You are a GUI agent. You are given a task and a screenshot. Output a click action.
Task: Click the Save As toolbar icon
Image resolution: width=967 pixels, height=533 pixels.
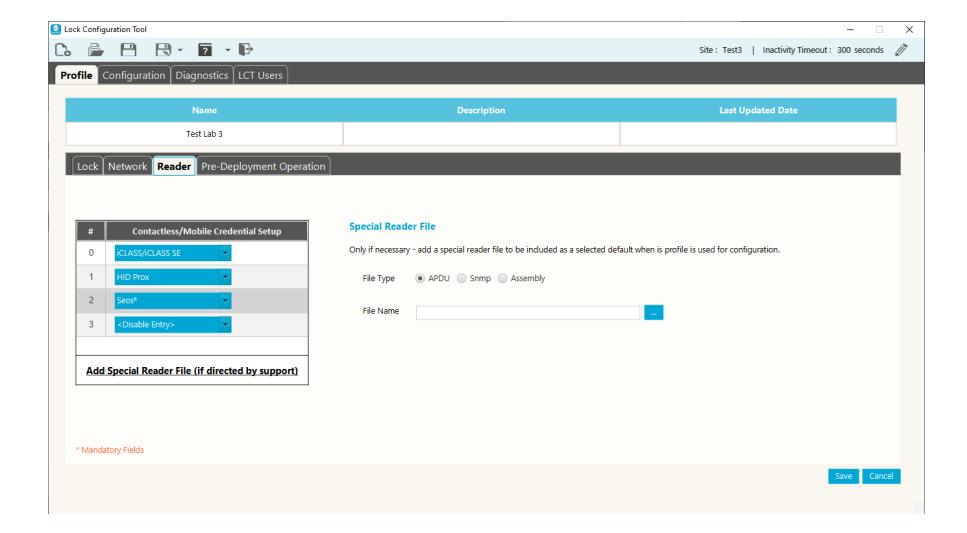pyautogui.click(x=163, y=50)
